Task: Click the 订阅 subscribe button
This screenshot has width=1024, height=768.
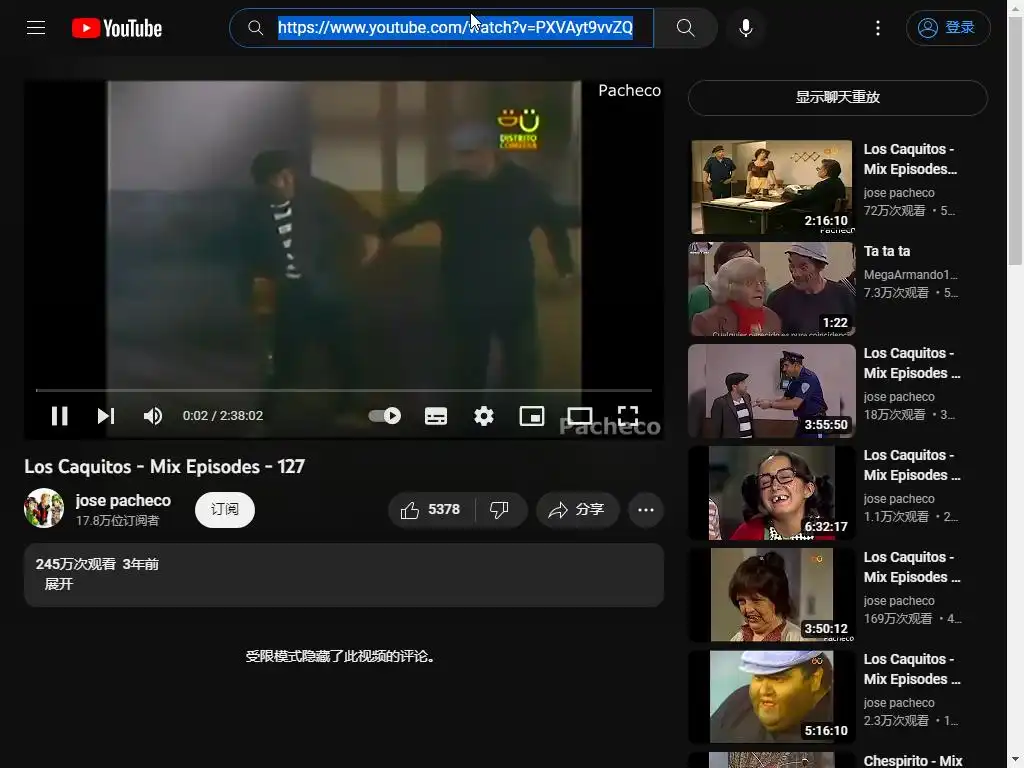Action: 225,509
